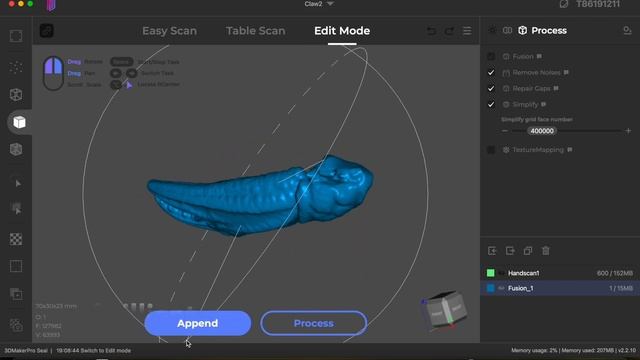The width and height of the screenshot is (640, 360).
Task: Choose the wireframe cube view in sidebar
Action: [16, 95]
